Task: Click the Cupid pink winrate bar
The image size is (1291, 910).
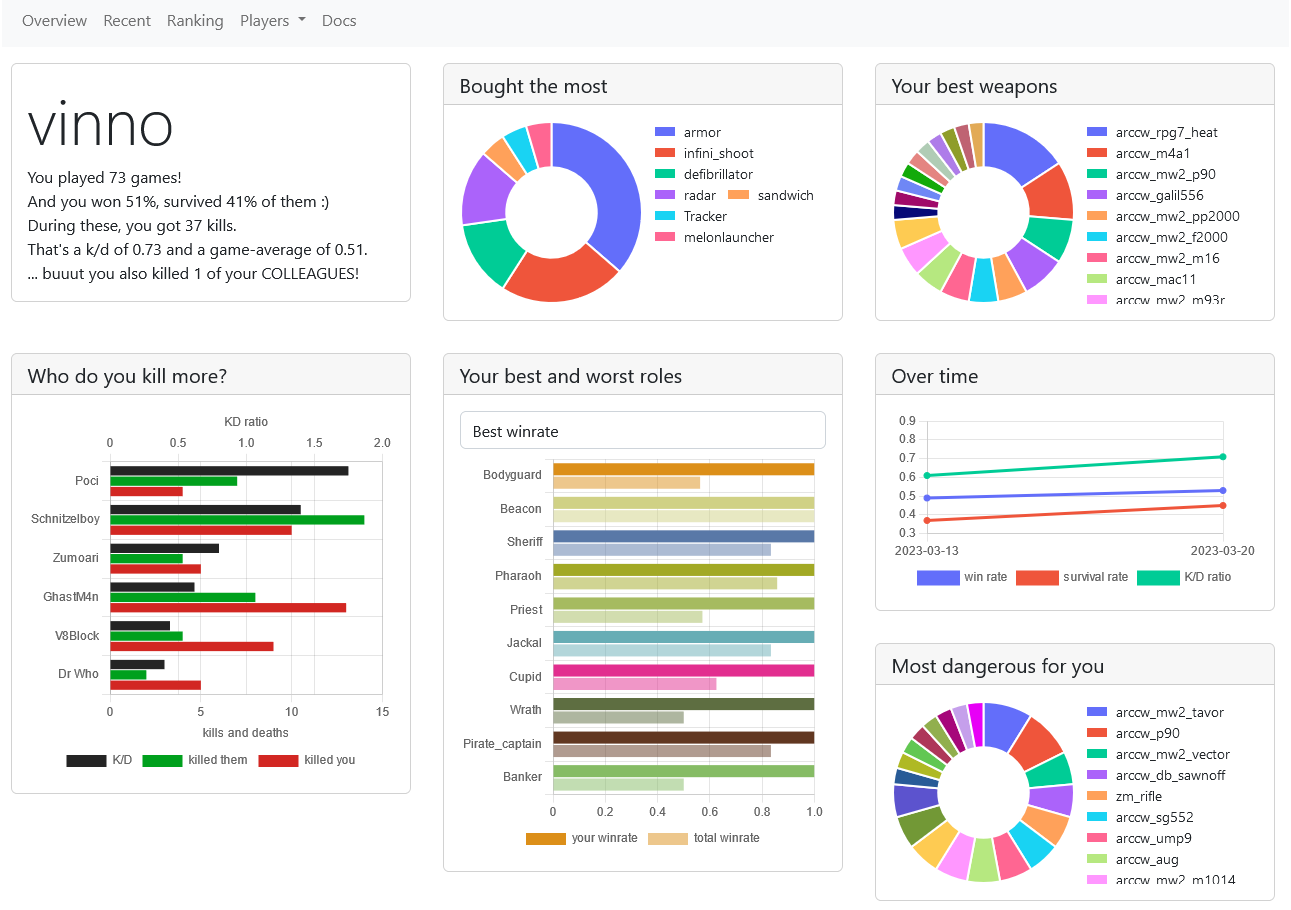Action: 683,671
